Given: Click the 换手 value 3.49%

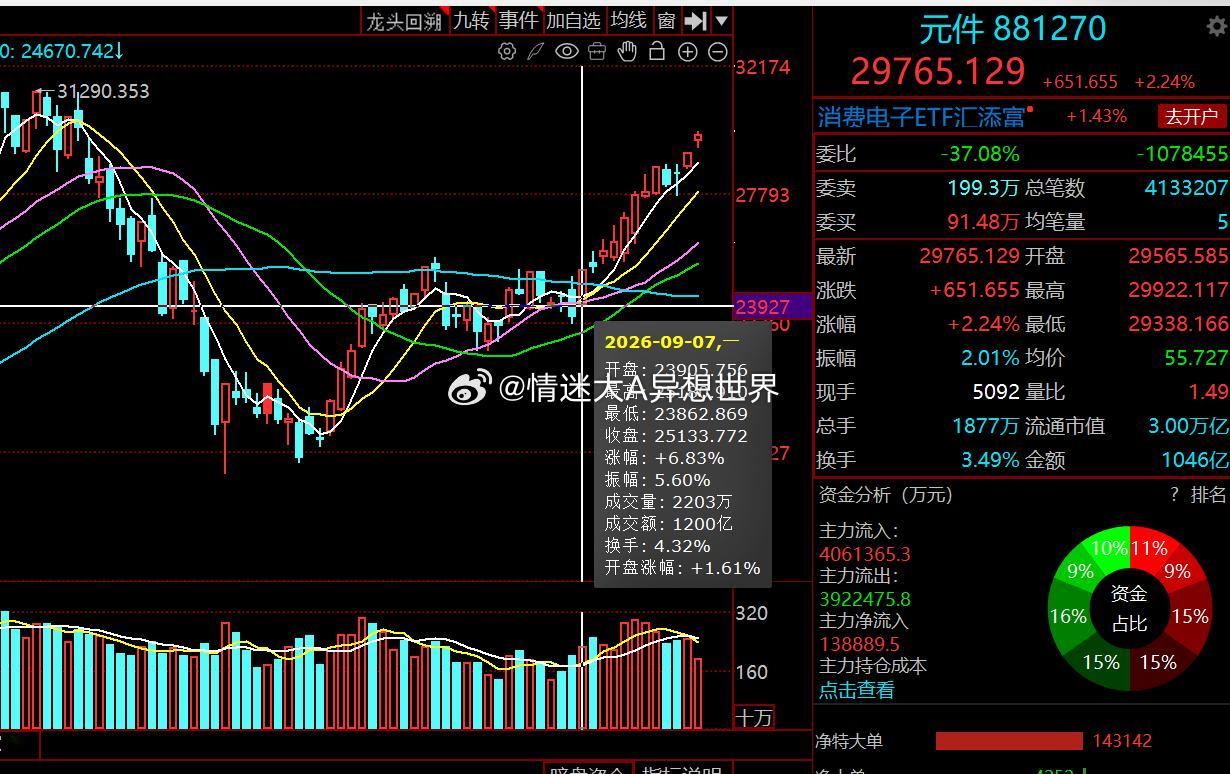Looking at the screenshot, I should (x=990, y=460).
